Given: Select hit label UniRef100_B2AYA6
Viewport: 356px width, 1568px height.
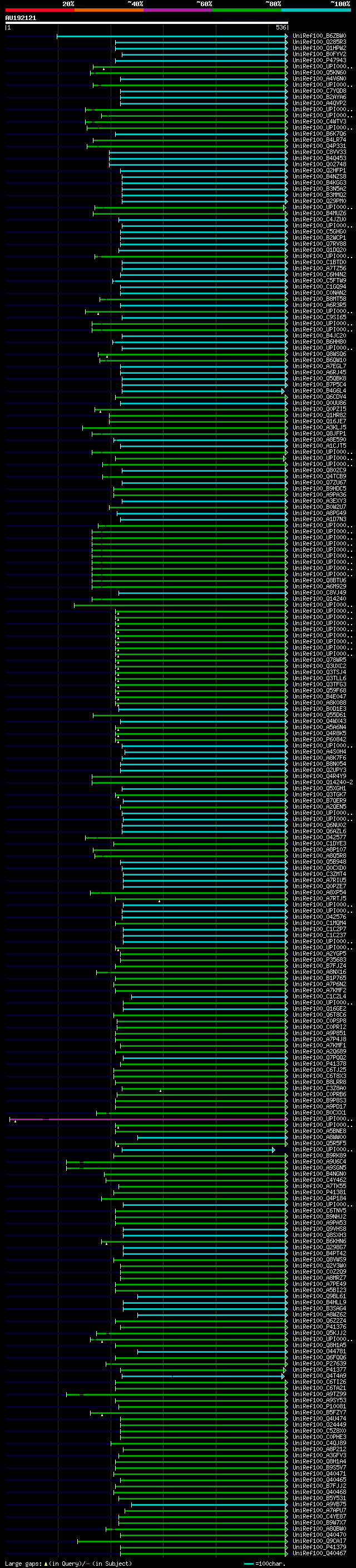Looking at the screenshot, I should pos(319,97).
